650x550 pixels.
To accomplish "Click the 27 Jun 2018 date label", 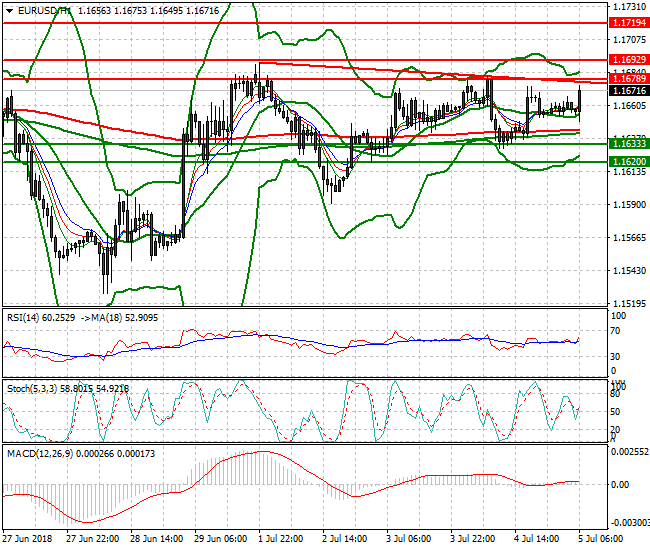I will 30,539.
